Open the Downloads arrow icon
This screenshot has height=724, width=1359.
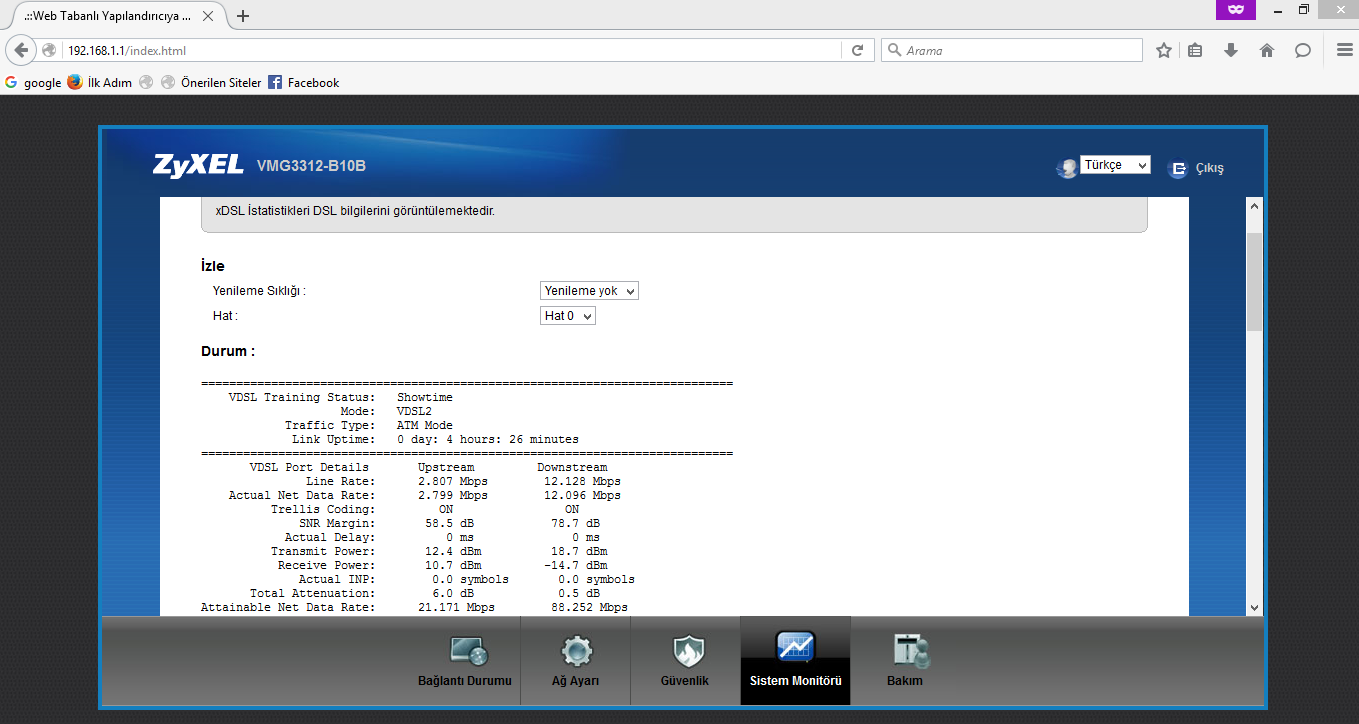tap(1231, 50)
